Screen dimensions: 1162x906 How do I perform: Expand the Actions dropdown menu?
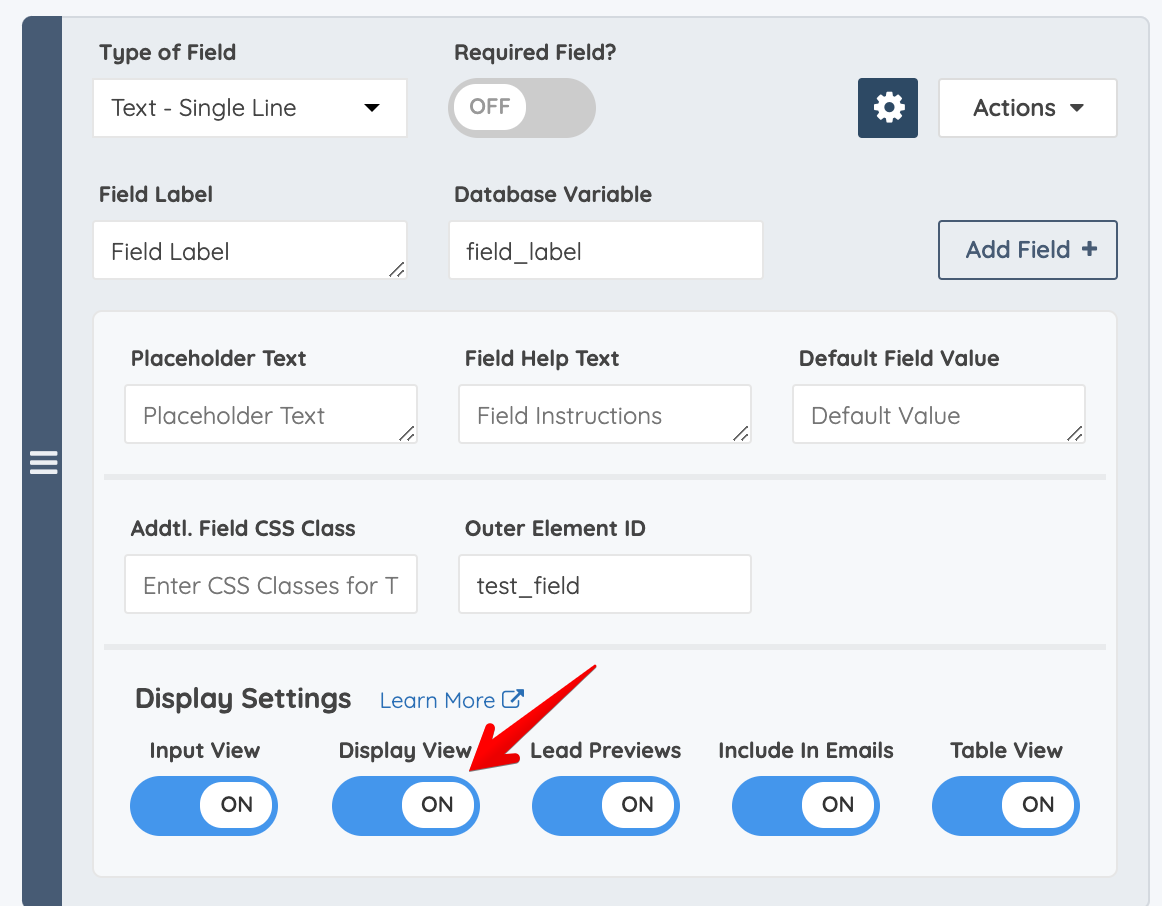click(x=1027, y=107)
